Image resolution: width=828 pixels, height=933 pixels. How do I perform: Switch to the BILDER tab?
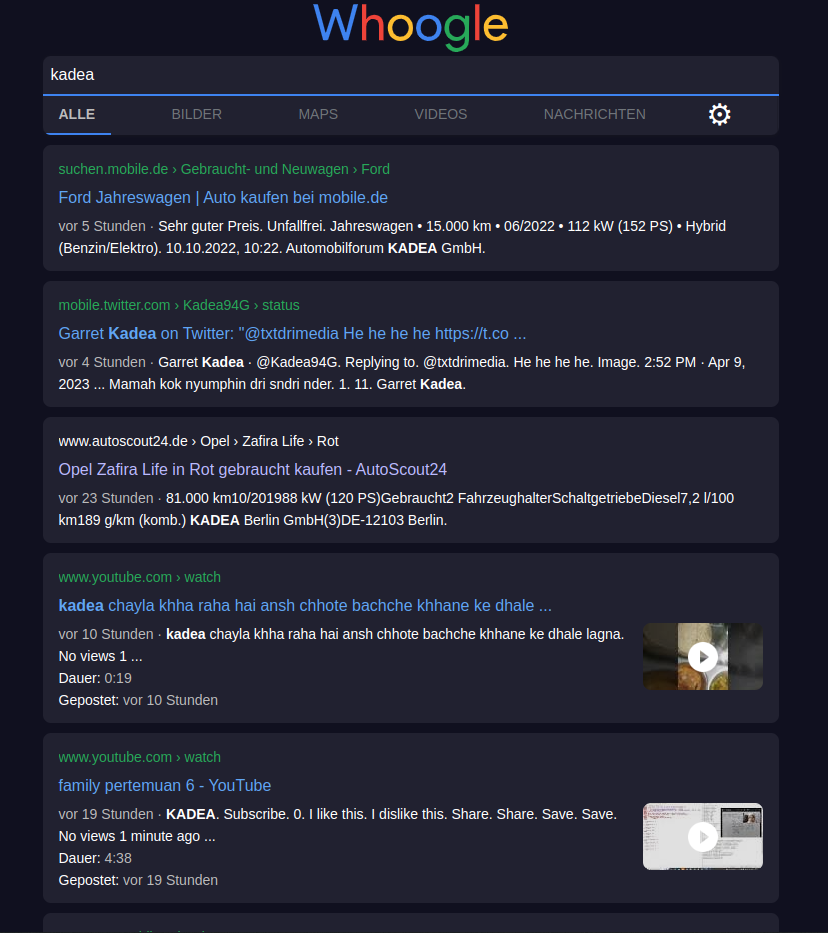click(197, 114)
